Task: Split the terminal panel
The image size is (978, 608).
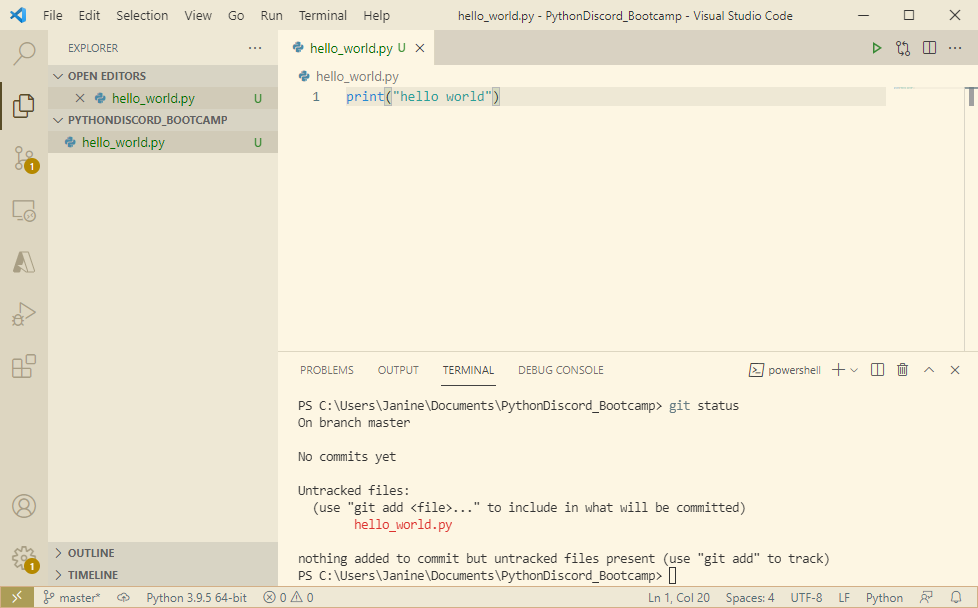Action: pyautogui.click(x=877, y=370)
